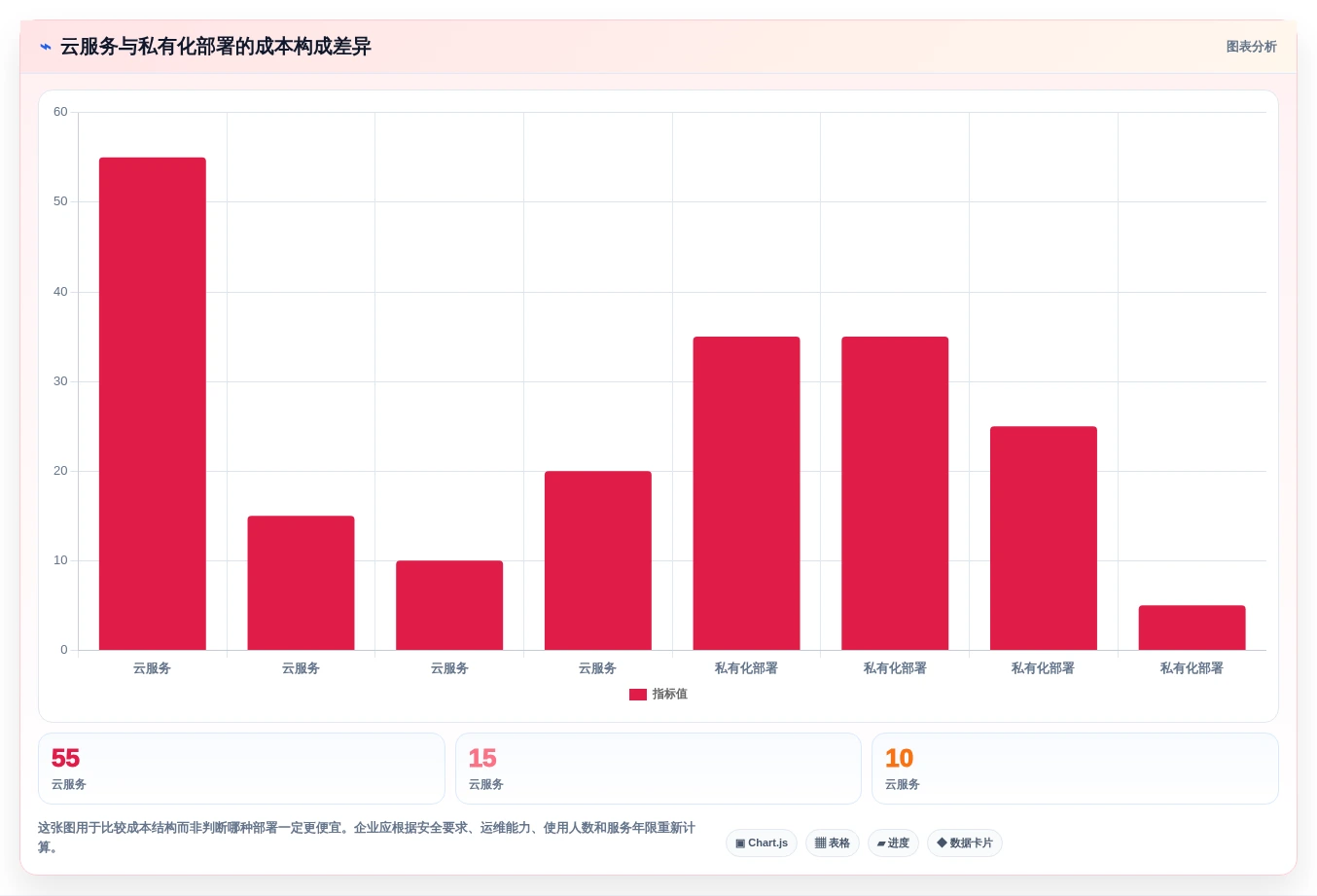The width and height of the screenshot is (1317, 896).
Task: Toggle the 指标值 legend color swatch
Action: [x=638, y=695]
